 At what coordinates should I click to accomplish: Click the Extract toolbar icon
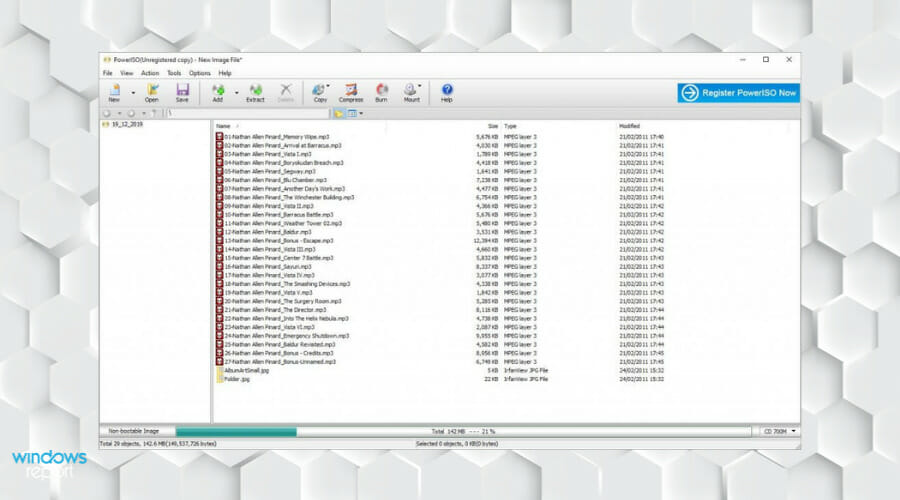(255, 92)
